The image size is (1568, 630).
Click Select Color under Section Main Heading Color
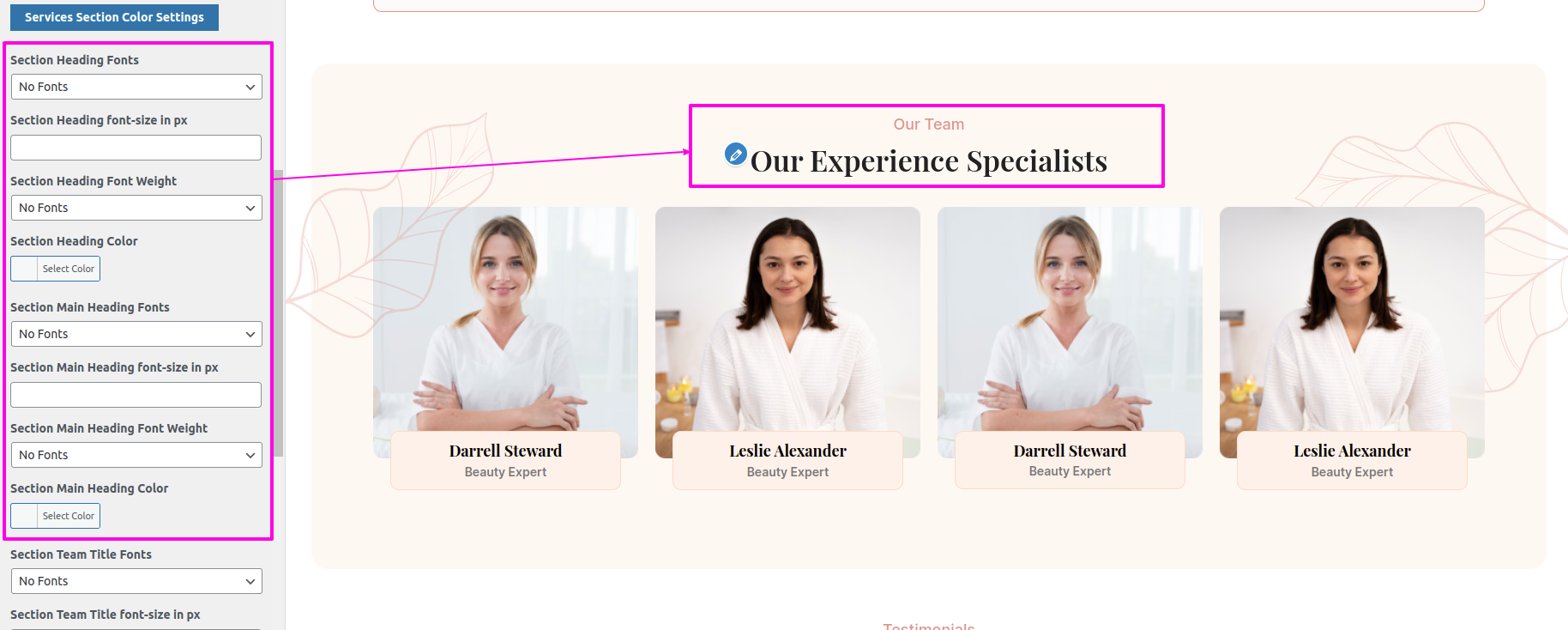[x=69, y=516]
